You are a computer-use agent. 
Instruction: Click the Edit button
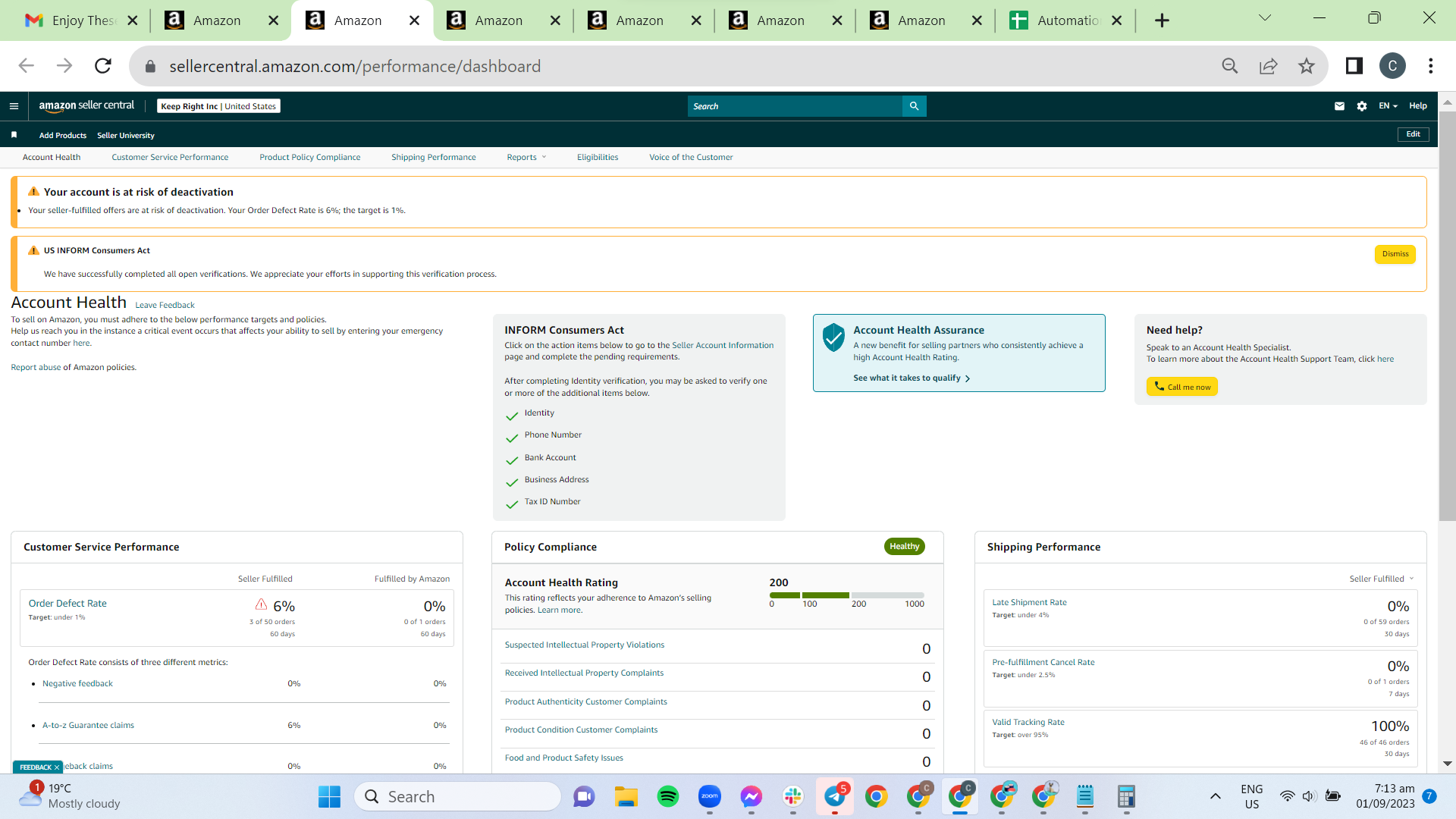(1414, 134)
